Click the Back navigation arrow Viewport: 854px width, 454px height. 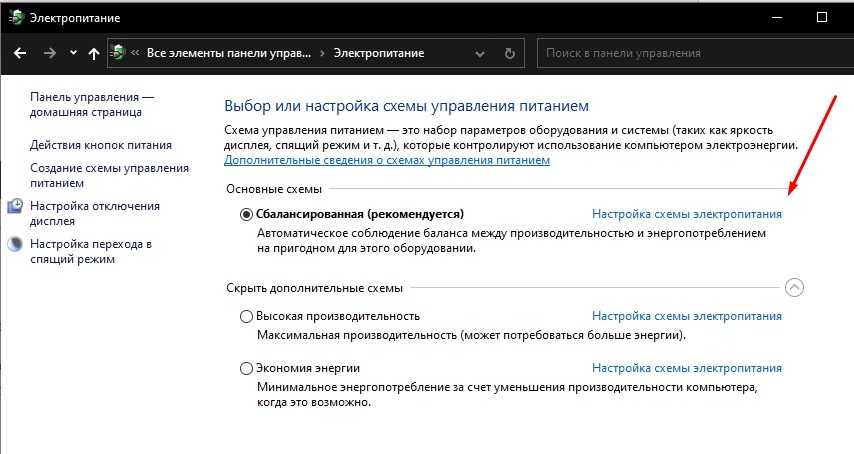coord(20,53)
